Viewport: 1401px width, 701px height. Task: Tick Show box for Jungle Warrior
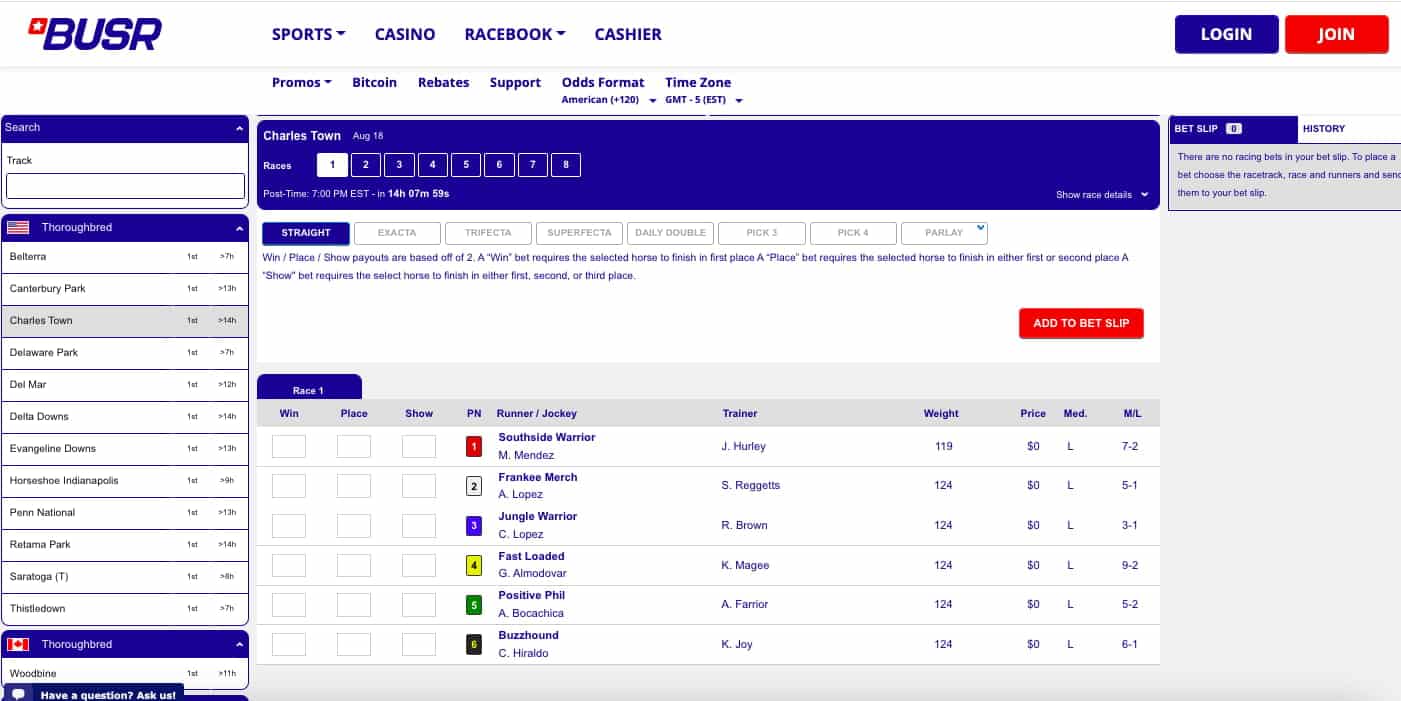coord(419,525)
